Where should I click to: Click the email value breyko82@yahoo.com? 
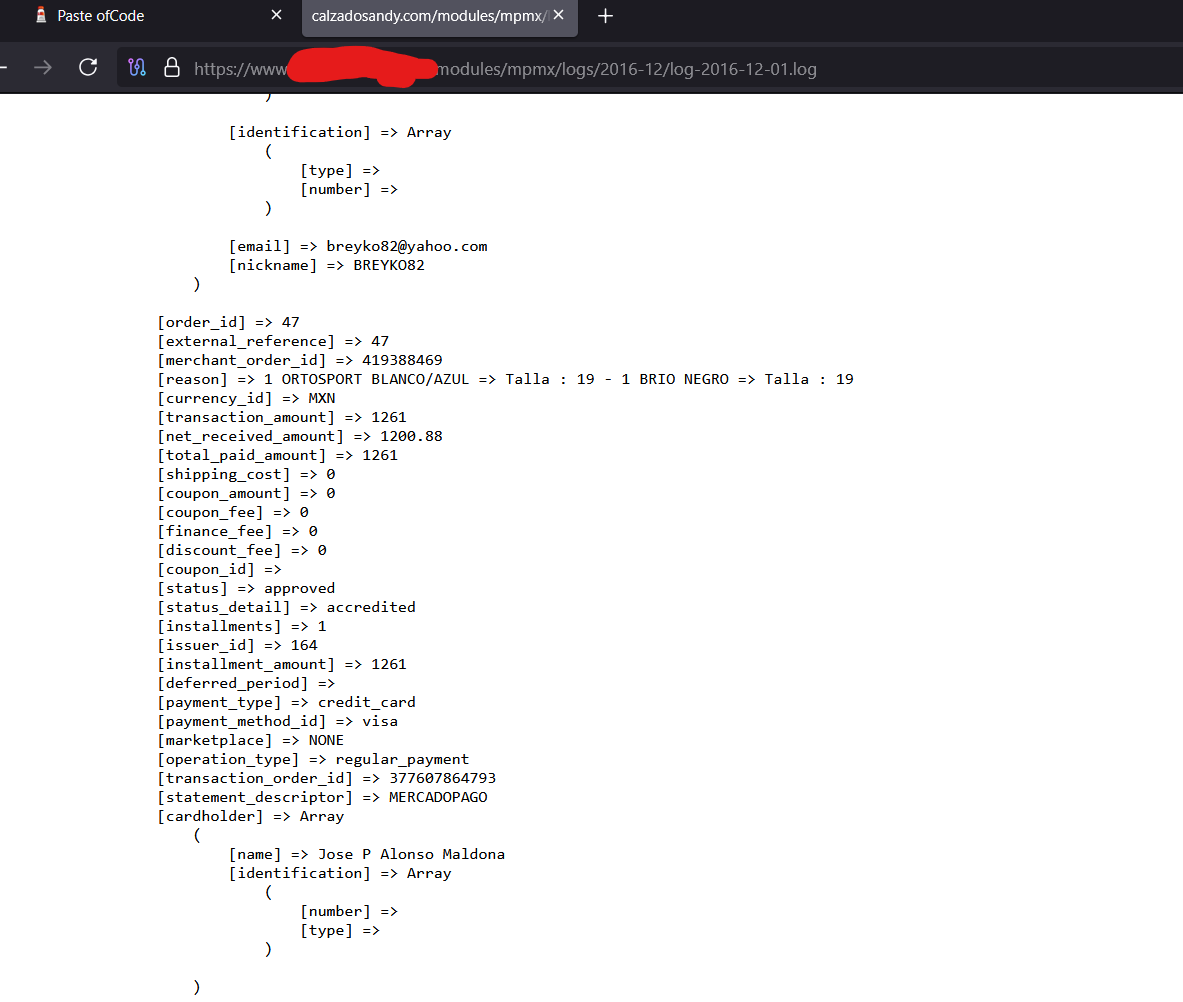407,246
